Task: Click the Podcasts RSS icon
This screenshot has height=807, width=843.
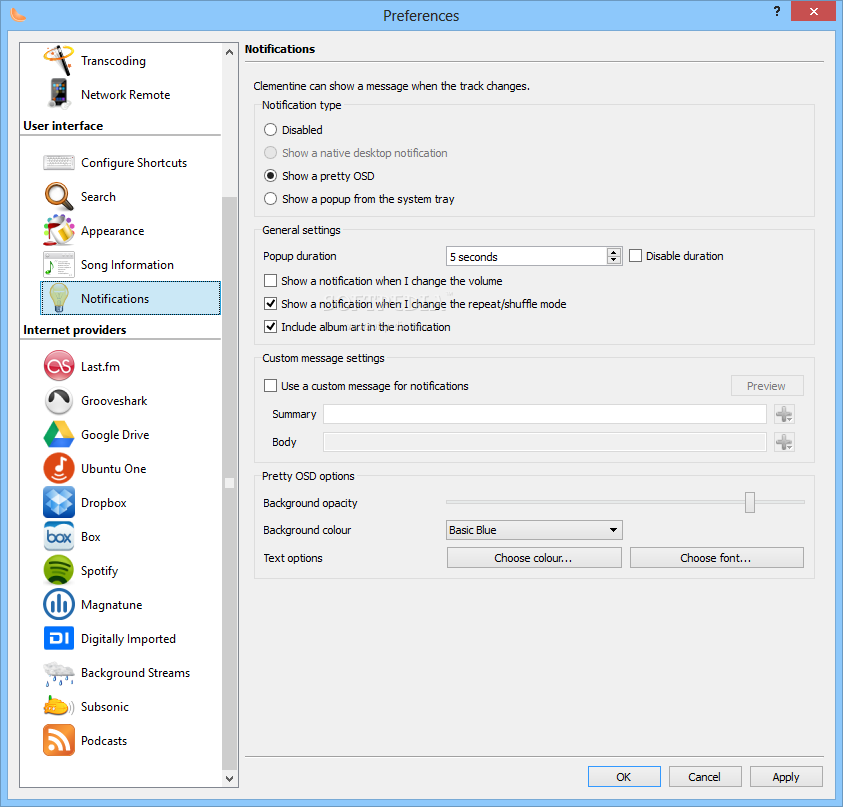Action: (x=59, y=740)
